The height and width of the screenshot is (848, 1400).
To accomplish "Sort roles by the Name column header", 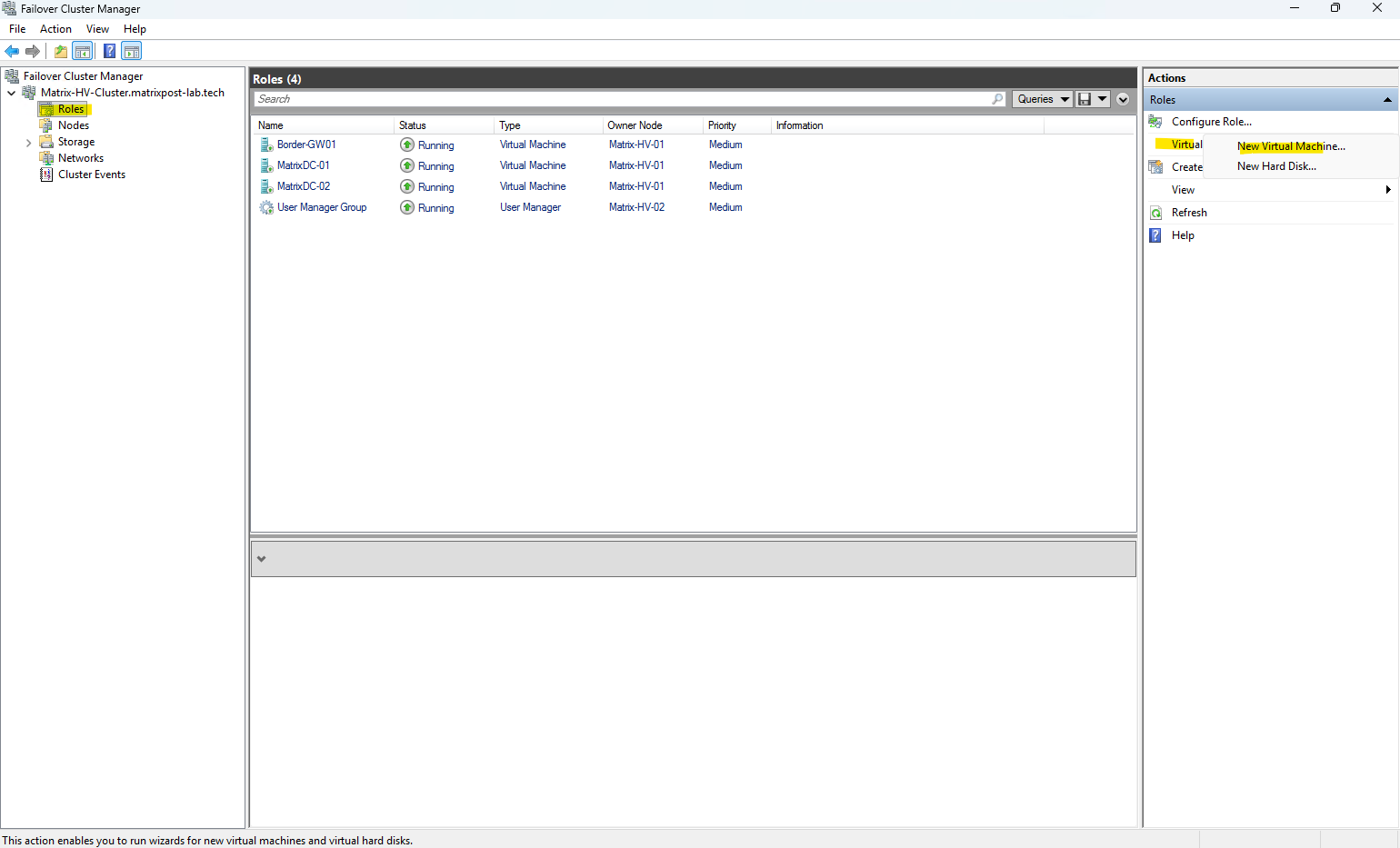I will 323,125.
